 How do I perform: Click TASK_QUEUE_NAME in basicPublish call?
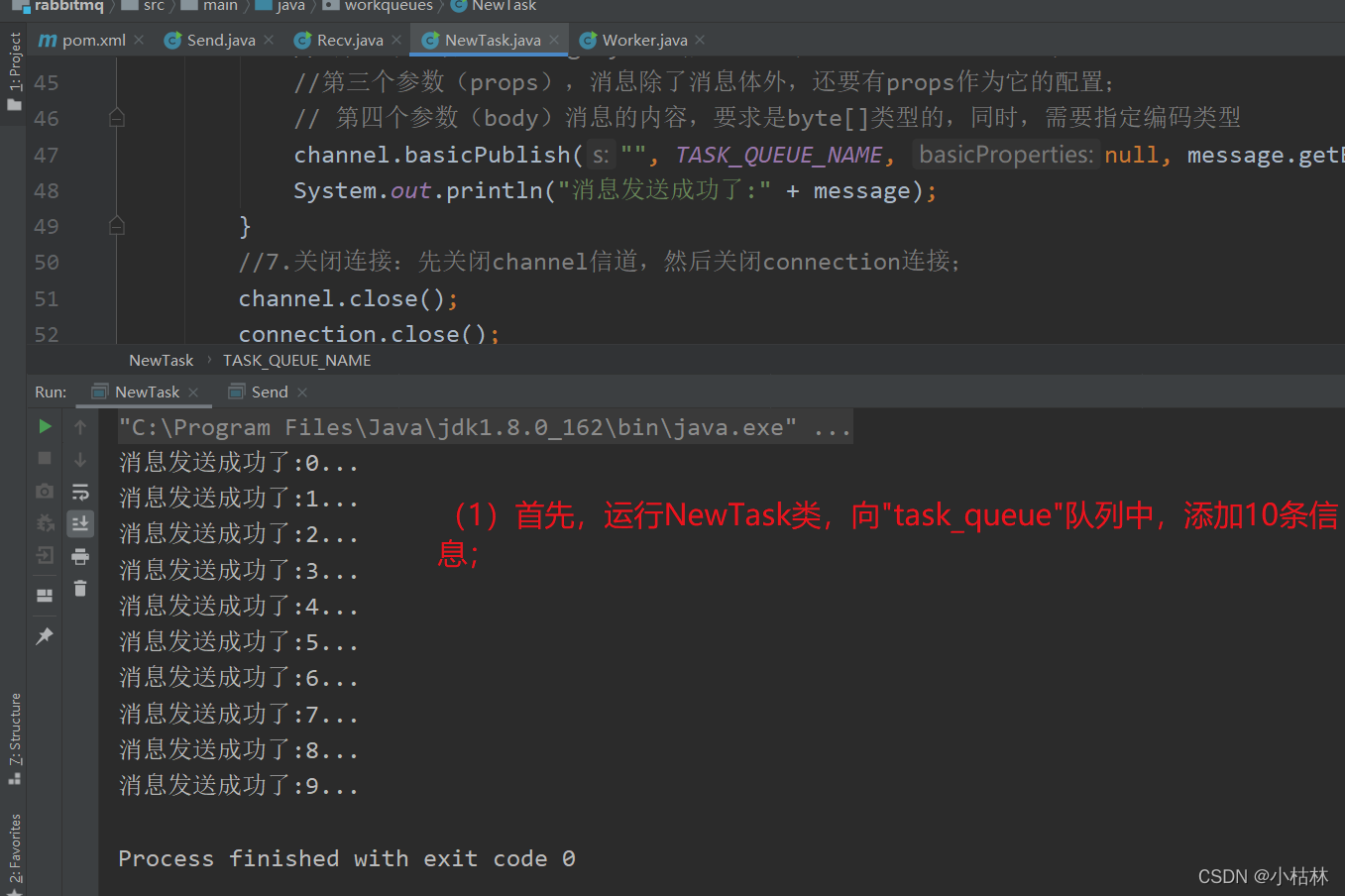(x=779, y=155)
